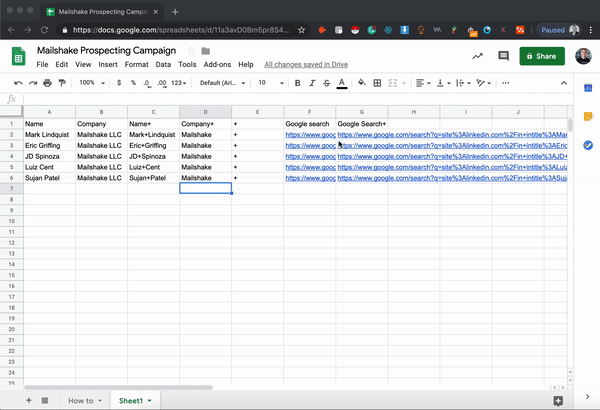Viewport: 600px width, 410px height.
Task: Go to the Sheets home icon
Action: tap(18, 56)
